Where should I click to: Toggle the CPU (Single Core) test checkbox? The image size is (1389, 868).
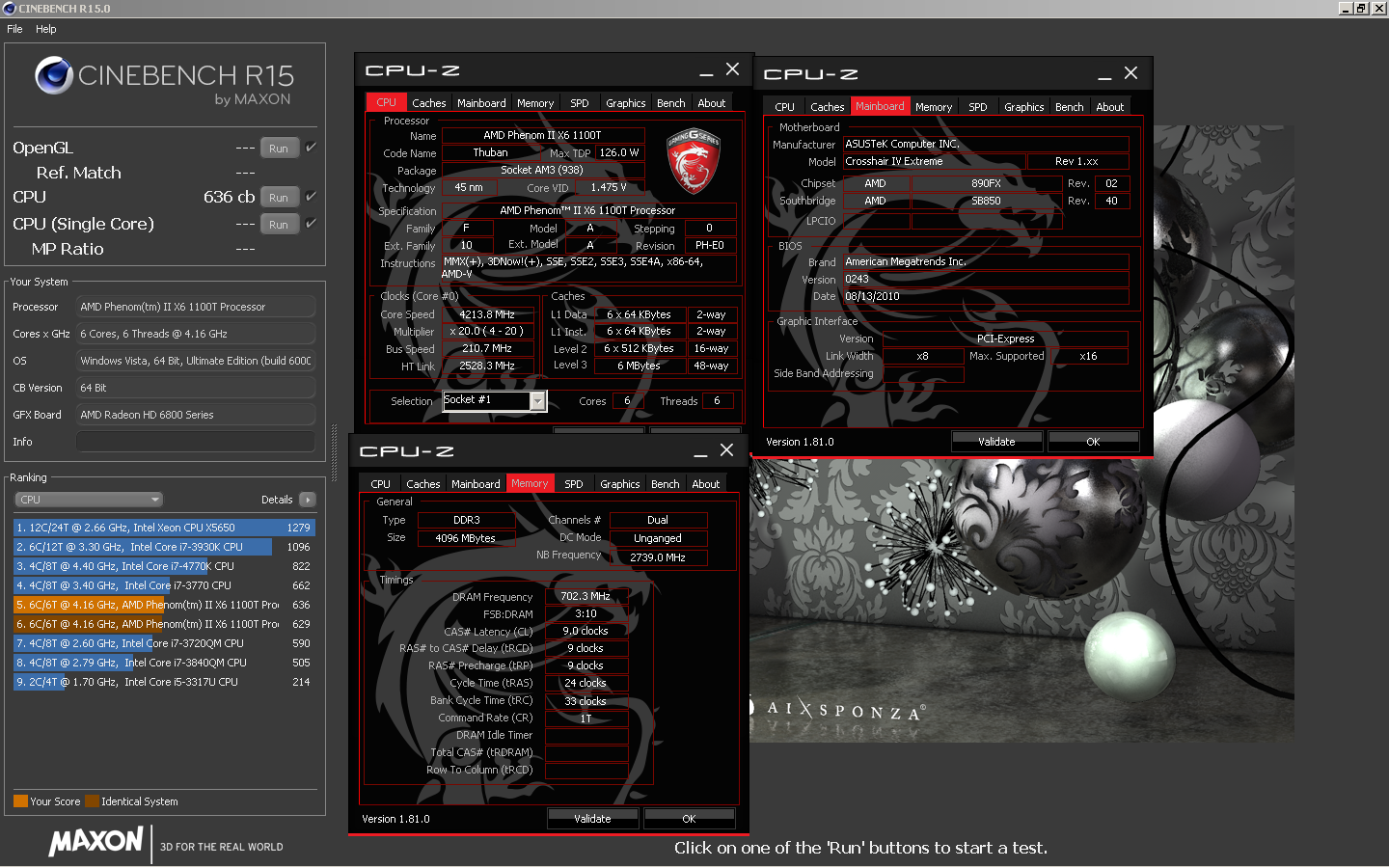point(311,224)
